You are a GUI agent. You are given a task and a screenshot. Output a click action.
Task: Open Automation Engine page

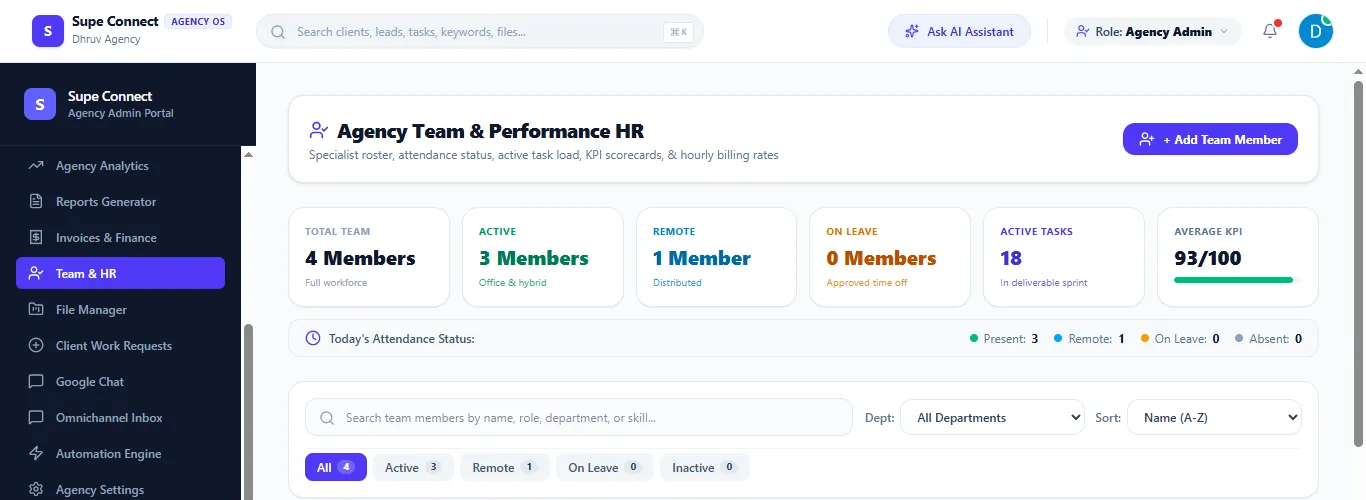pyautogui.click(x=120, y=454)
